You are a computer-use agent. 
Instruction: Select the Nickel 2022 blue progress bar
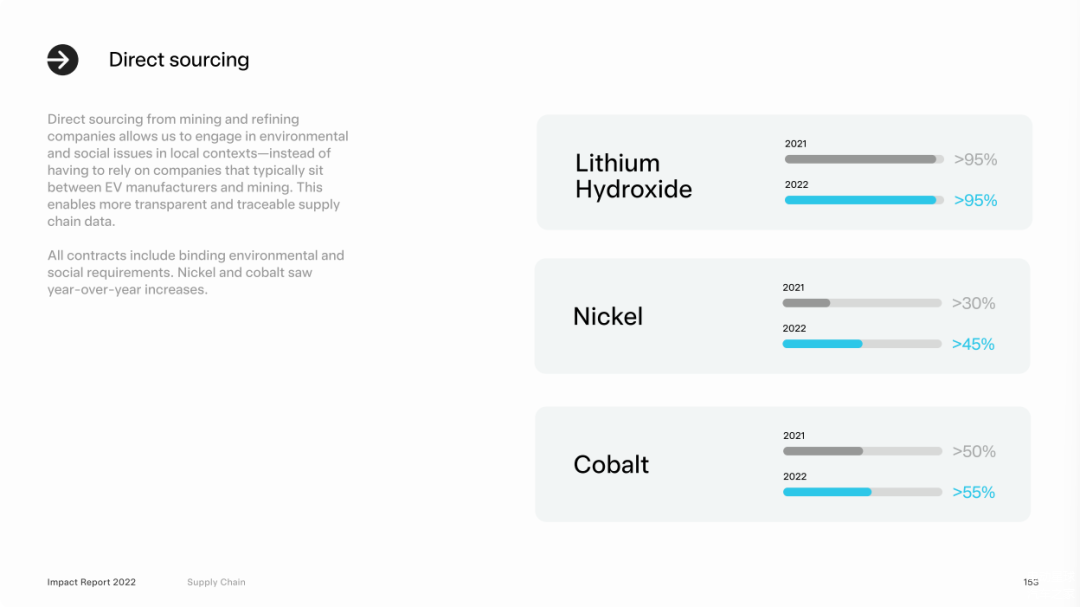pyautogui.click(x=861, y=344)
